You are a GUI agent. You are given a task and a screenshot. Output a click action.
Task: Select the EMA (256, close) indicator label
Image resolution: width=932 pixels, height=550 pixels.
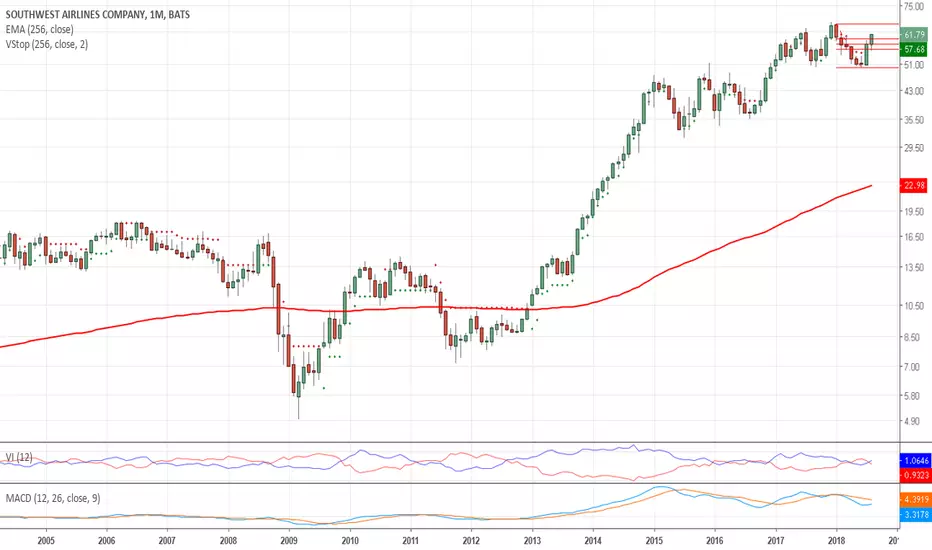click(39, 29)
